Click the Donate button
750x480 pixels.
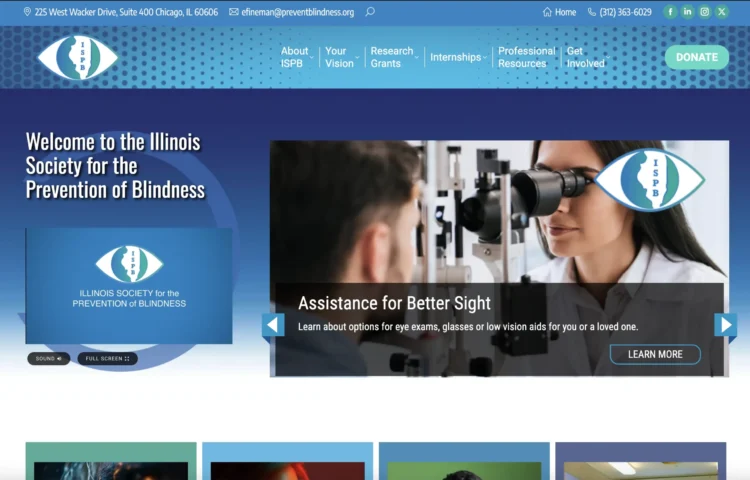696,57
